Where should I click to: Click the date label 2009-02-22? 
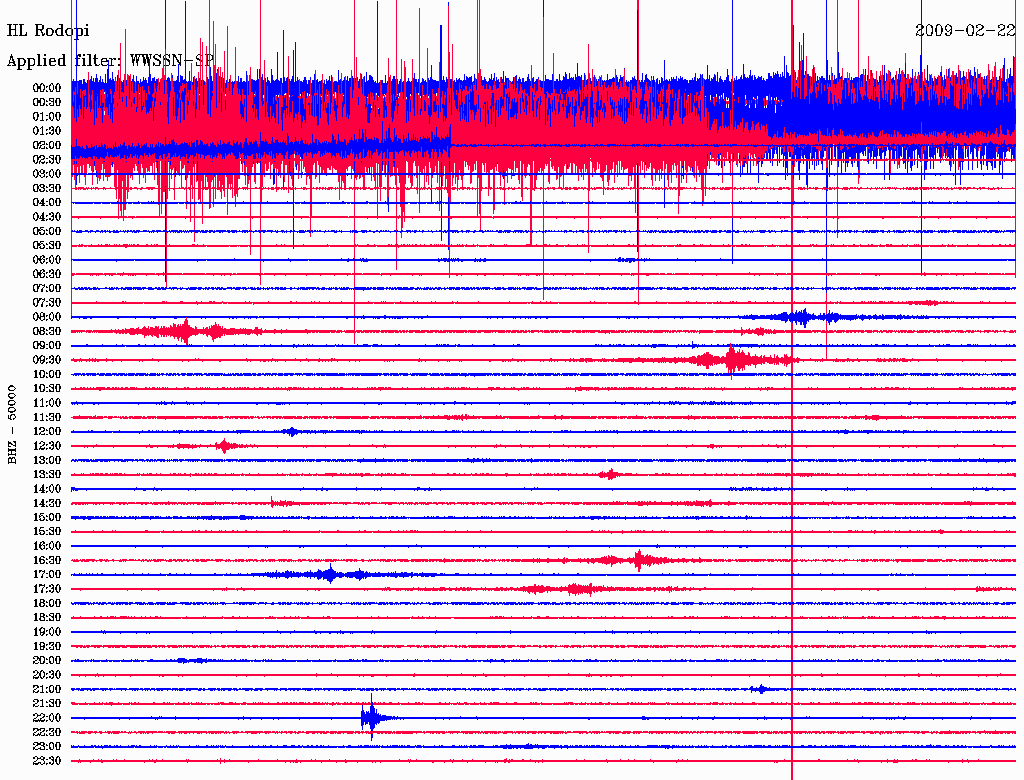pos(965,30)
